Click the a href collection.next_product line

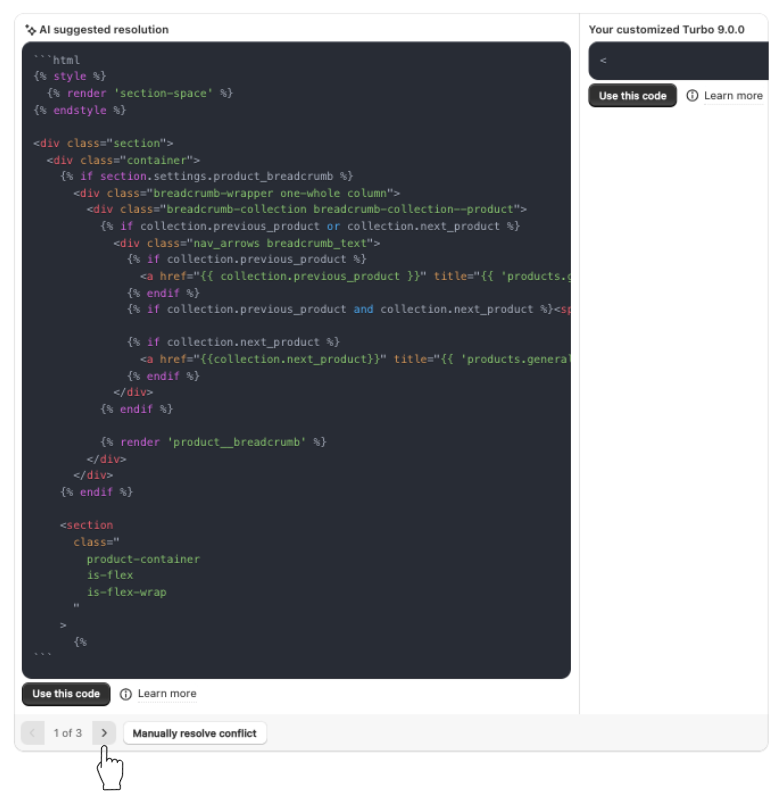tap(355, 359)
